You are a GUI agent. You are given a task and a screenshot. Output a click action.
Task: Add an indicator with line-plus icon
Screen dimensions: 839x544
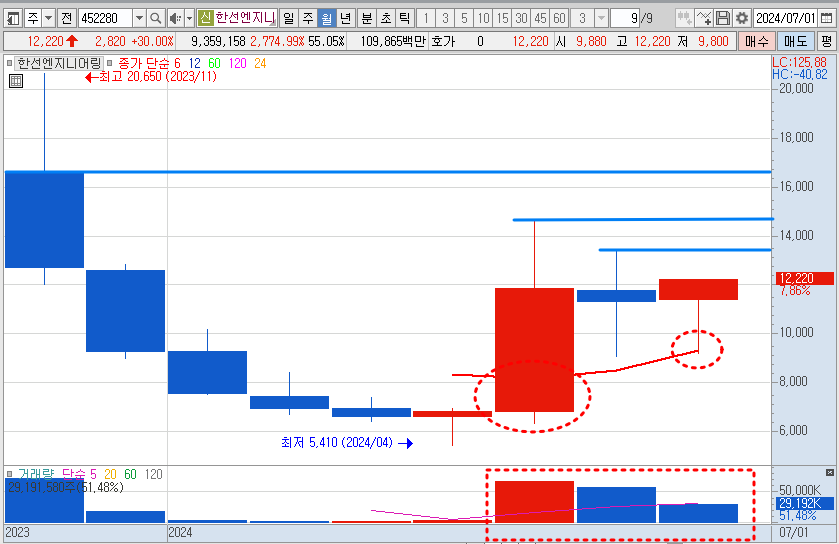pyautogui.click(x=704, y=19)
